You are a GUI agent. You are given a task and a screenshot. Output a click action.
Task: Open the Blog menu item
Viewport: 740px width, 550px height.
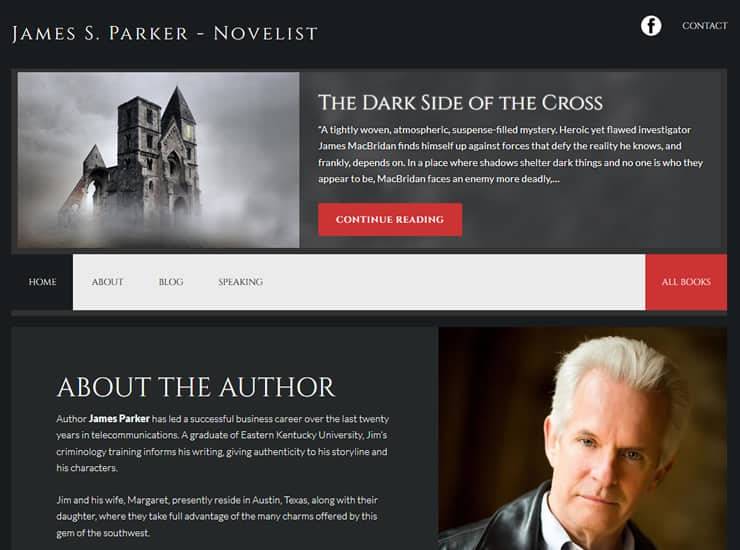point(171,282)
